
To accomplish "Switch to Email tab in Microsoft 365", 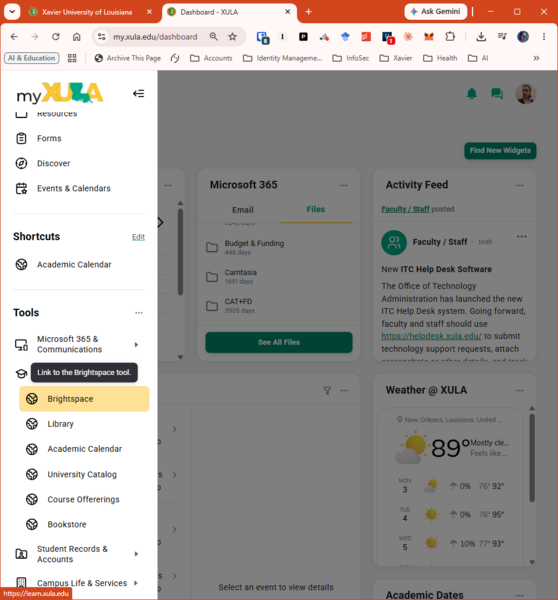I will [x=243, y=210].
